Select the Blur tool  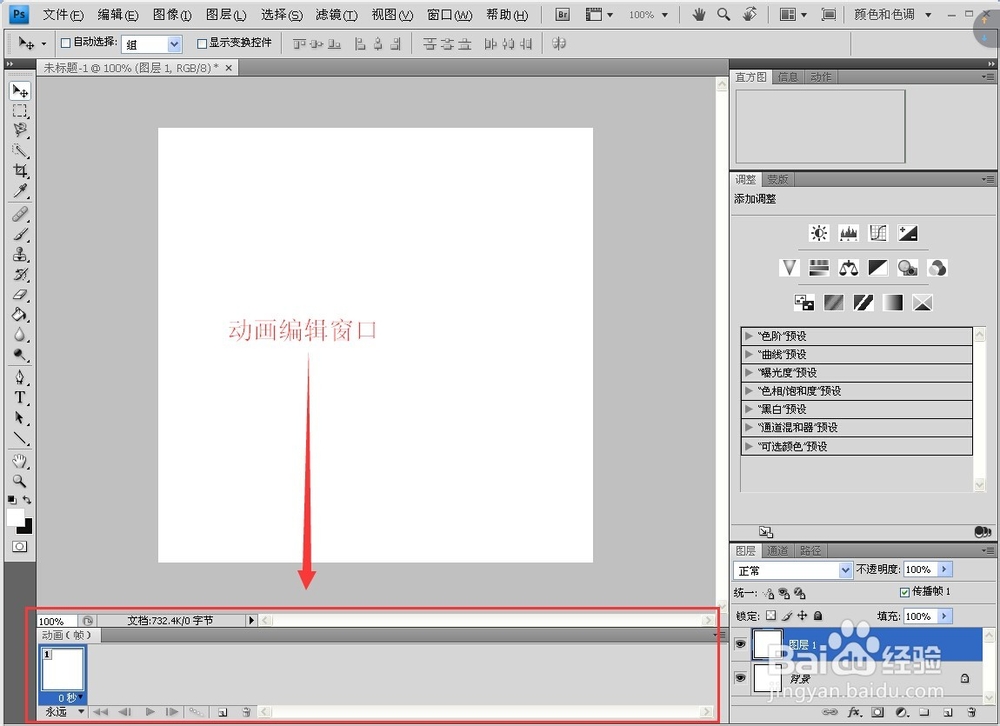20,335
